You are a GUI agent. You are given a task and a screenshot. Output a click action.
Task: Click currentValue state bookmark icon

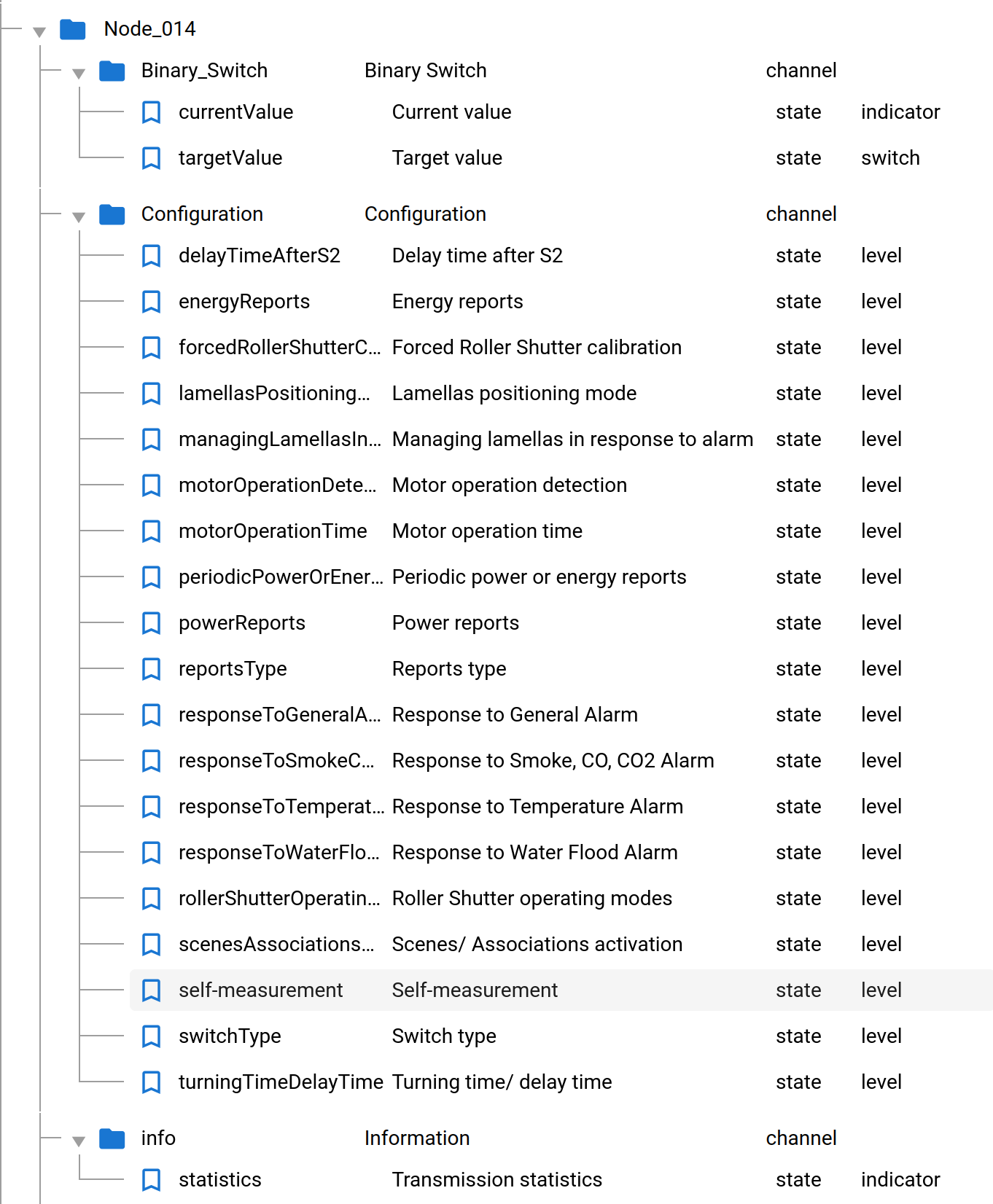point(151,112)
